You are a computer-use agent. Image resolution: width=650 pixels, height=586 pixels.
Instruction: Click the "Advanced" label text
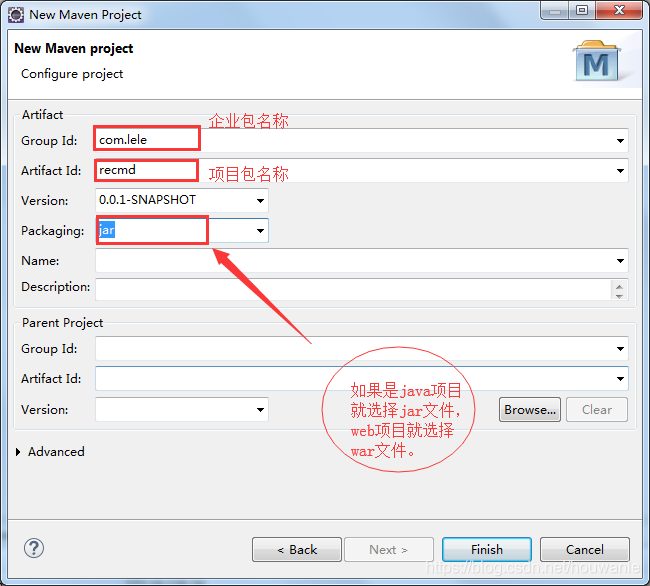coord(56,452)
